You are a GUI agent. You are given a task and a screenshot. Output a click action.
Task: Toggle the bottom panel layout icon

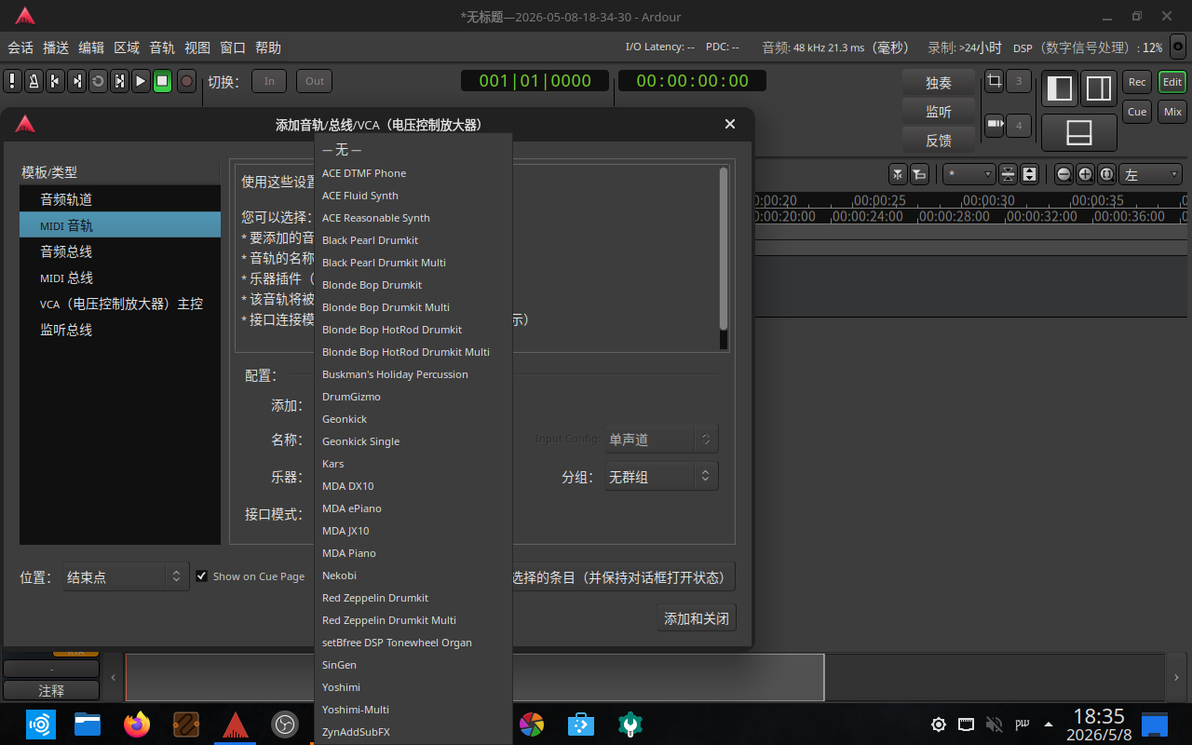(x=1079, y=132)
